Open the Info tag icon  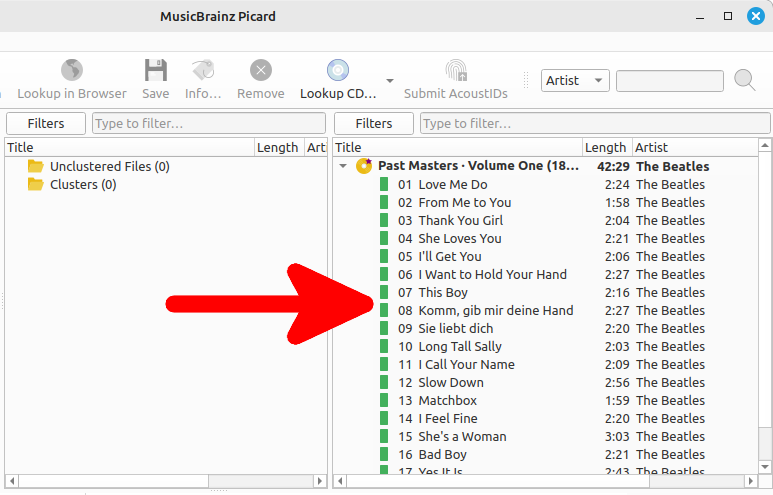click(x=203, y=70)
